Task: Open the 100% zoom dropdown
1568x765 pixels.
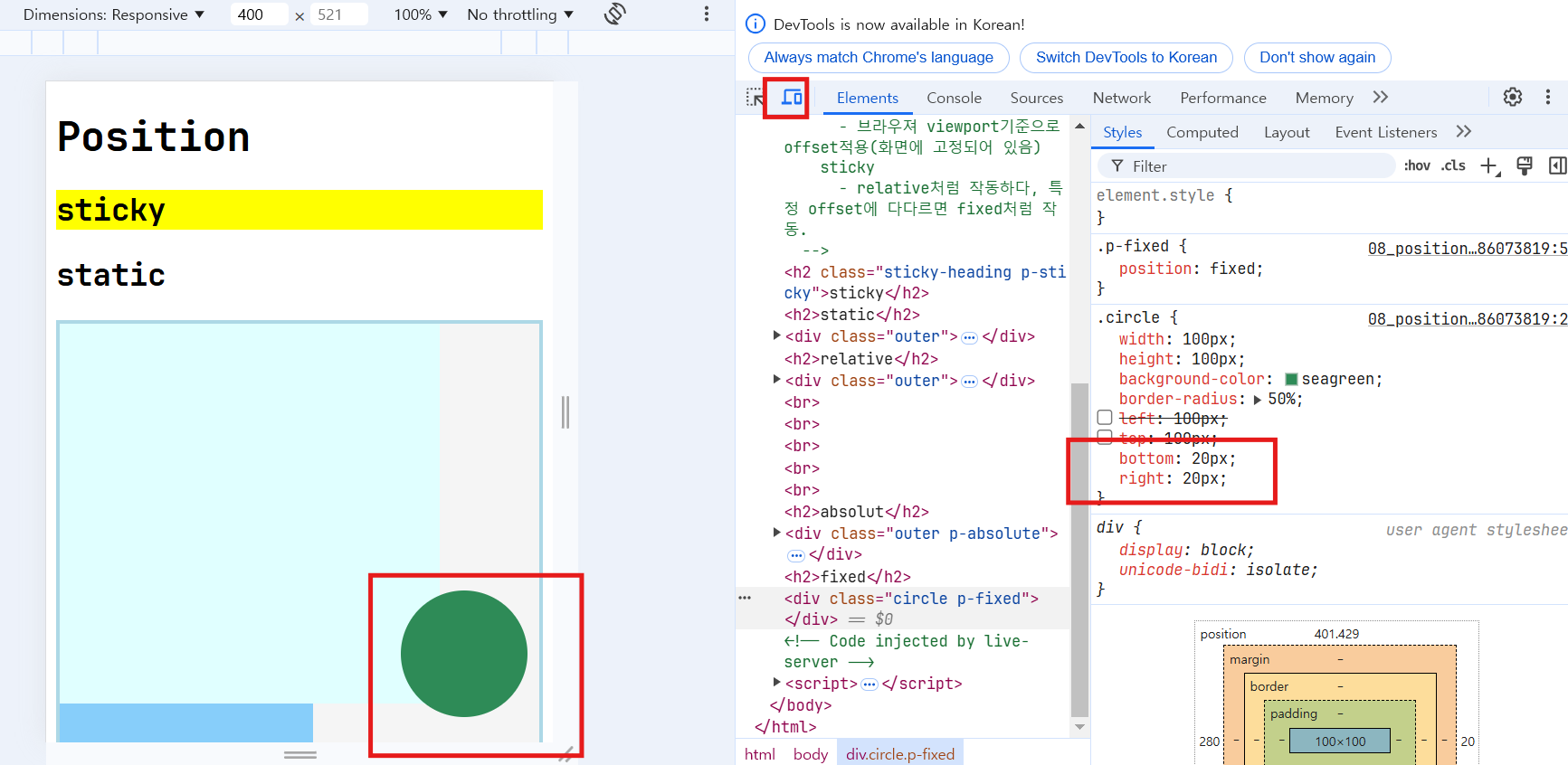Action: click(x=421, y=14)
